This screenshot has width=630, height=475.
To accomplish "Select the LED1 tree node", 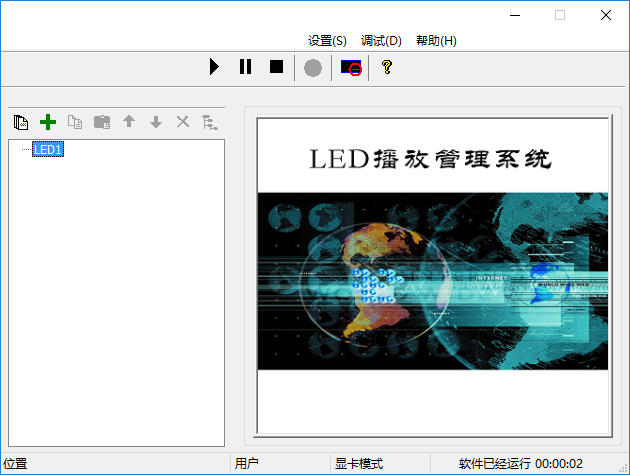I will (48, 149).
